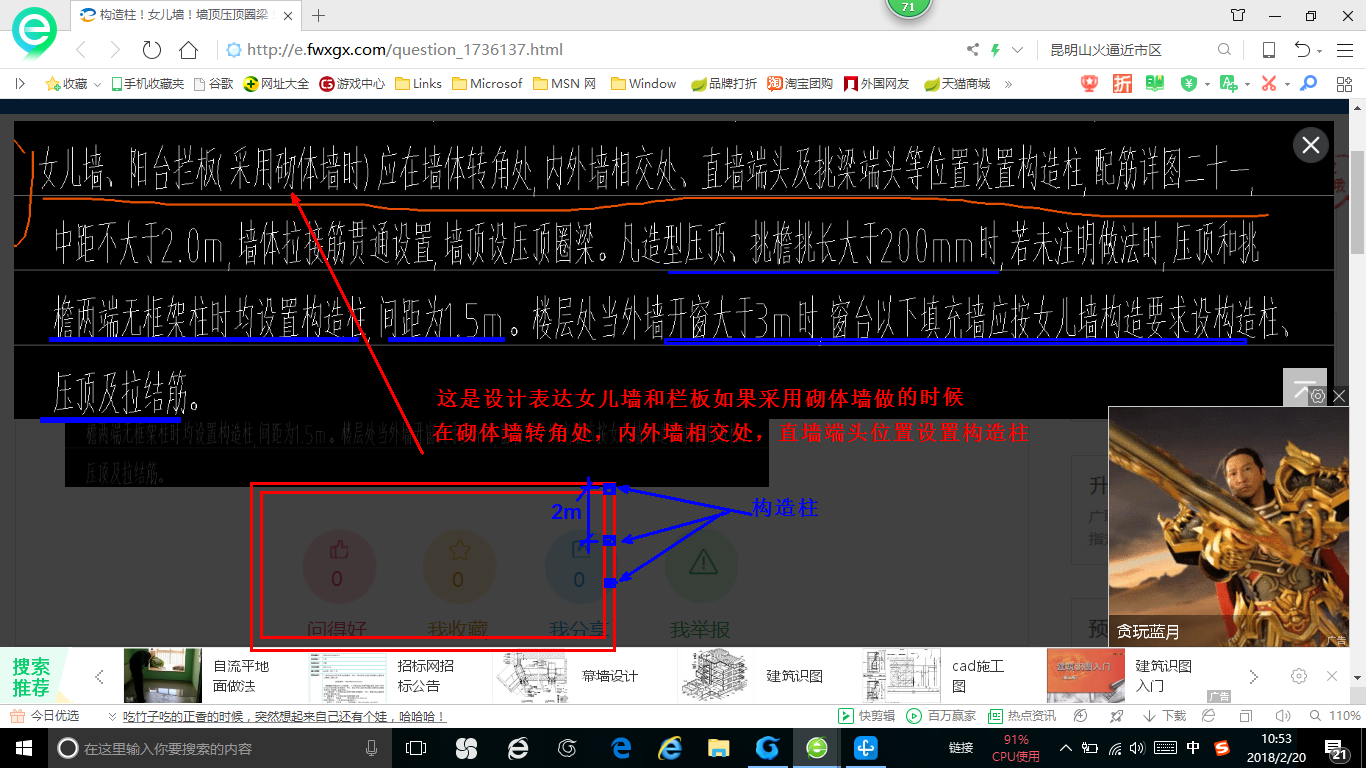Image resolution: width=1366 pixels, height=768 pixels.
Task: Open a new browser tab
Action: pyautogui.click(x=319, y=15)
